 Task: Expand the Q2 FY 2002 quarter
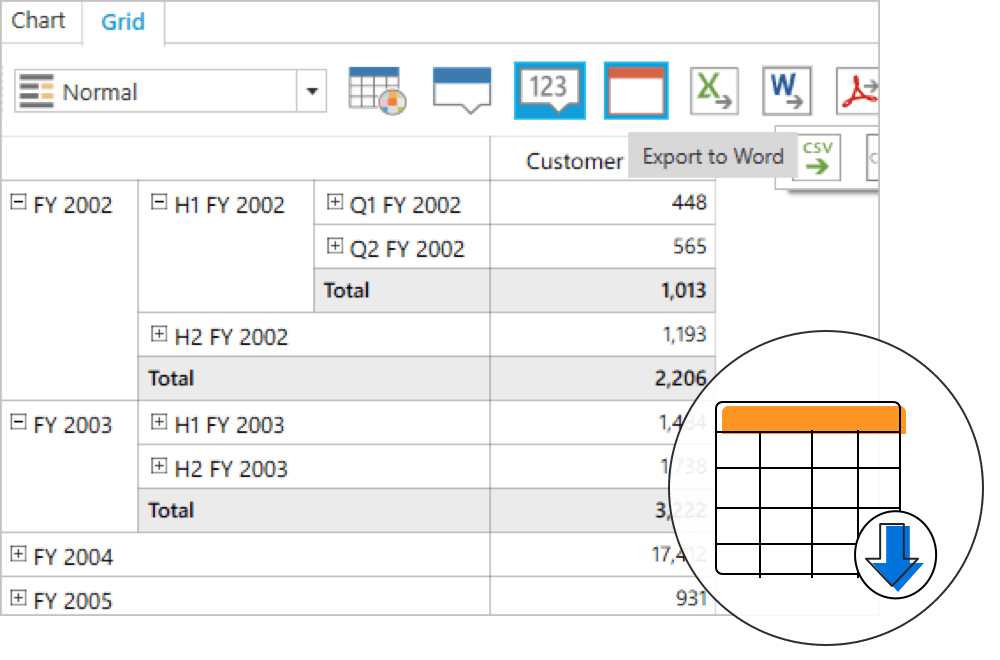point(335,247)
